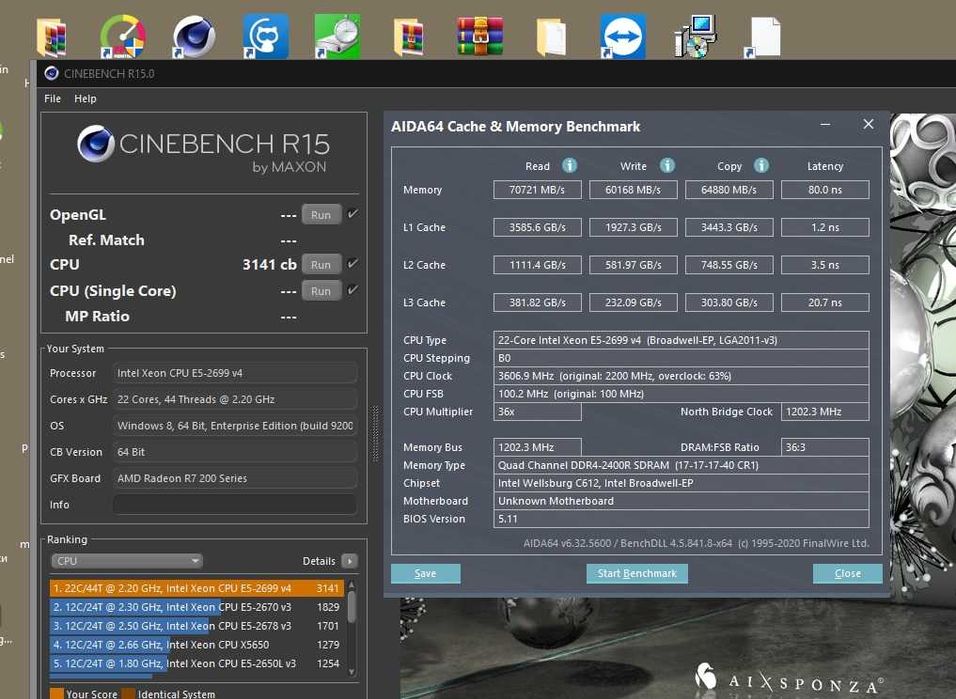Toggle the CPU test checkmark

(x=352, y=264)
